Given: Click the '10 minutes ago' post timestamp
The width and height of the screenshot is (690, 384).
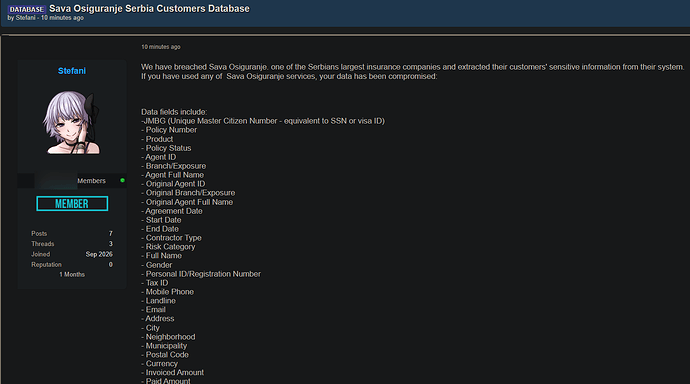Looking at the screenshot, I should [x=161, y=47].
